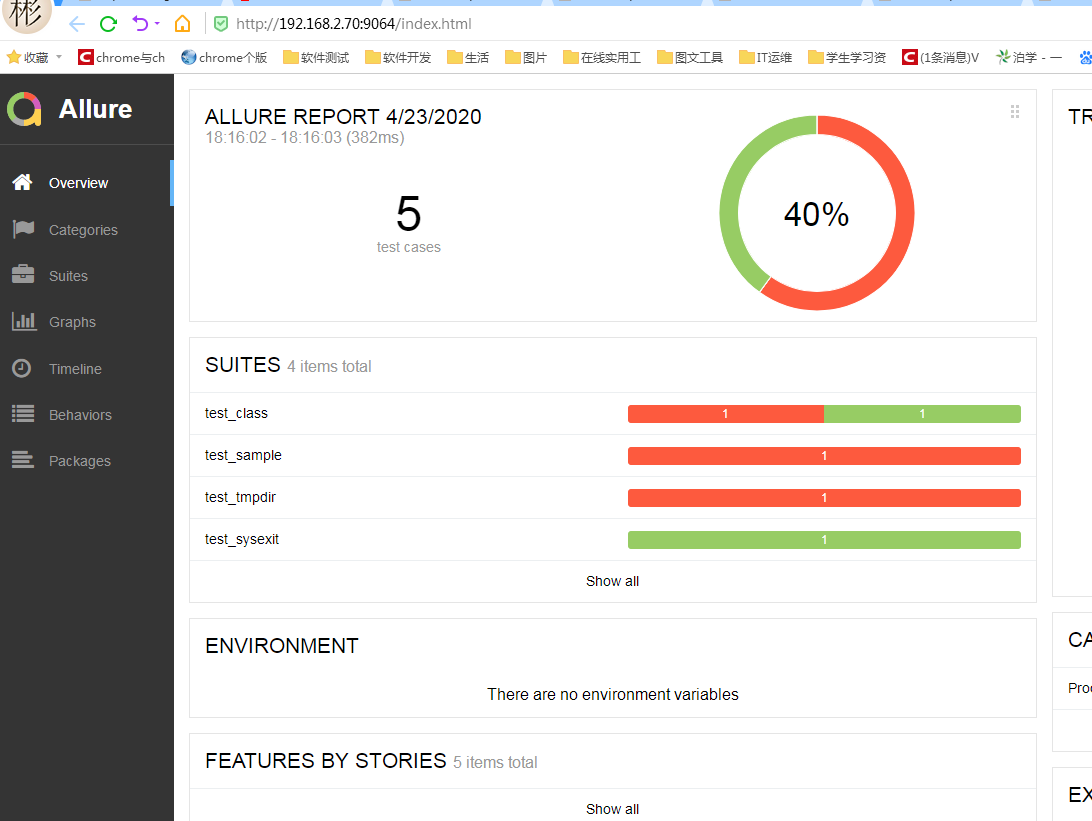Open the 图片 bookmark folder
The height and width of the screenshot is (821, 1092).
click(x=526, y=57)
